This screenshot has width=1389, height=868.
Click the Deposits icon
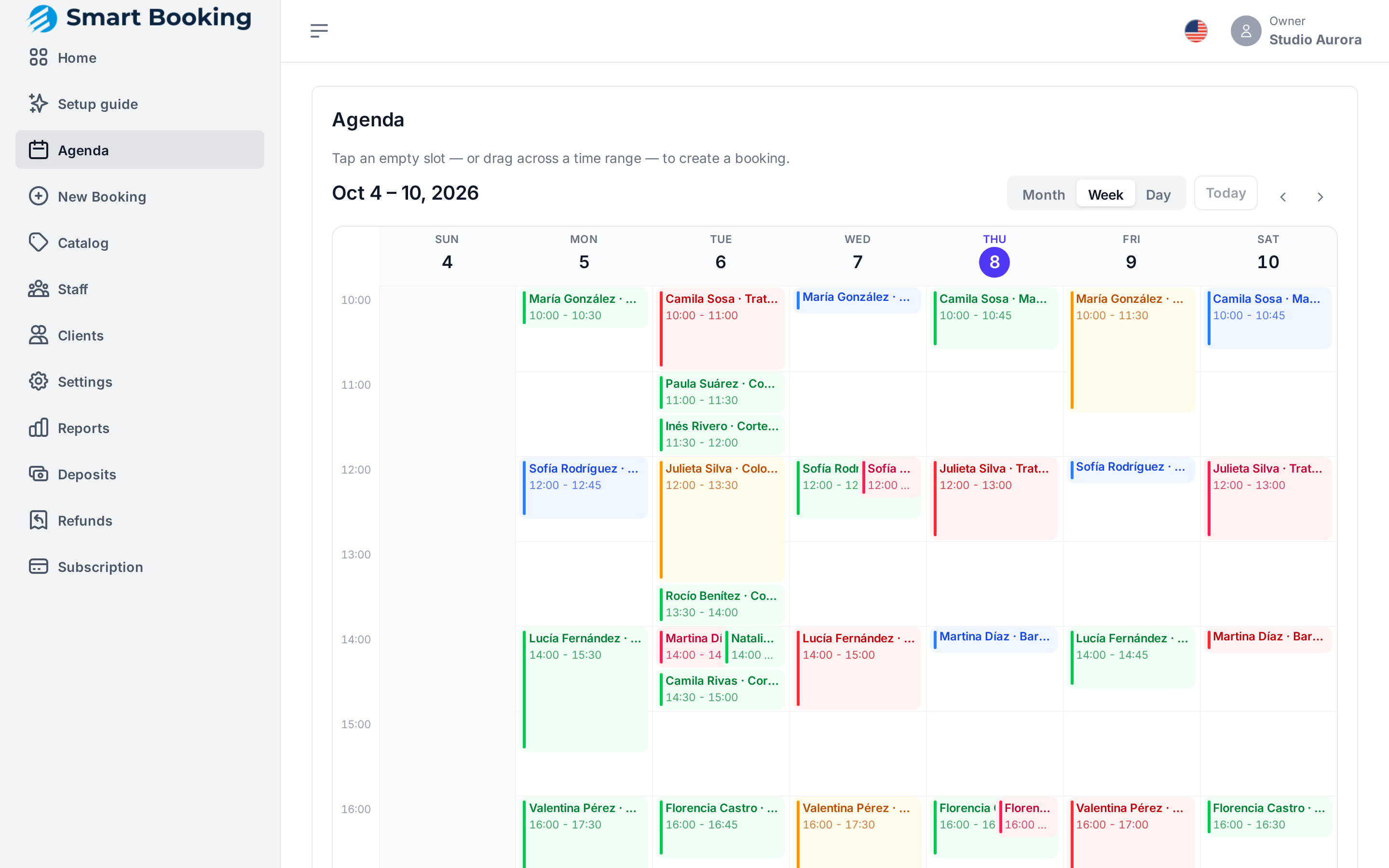39,474
